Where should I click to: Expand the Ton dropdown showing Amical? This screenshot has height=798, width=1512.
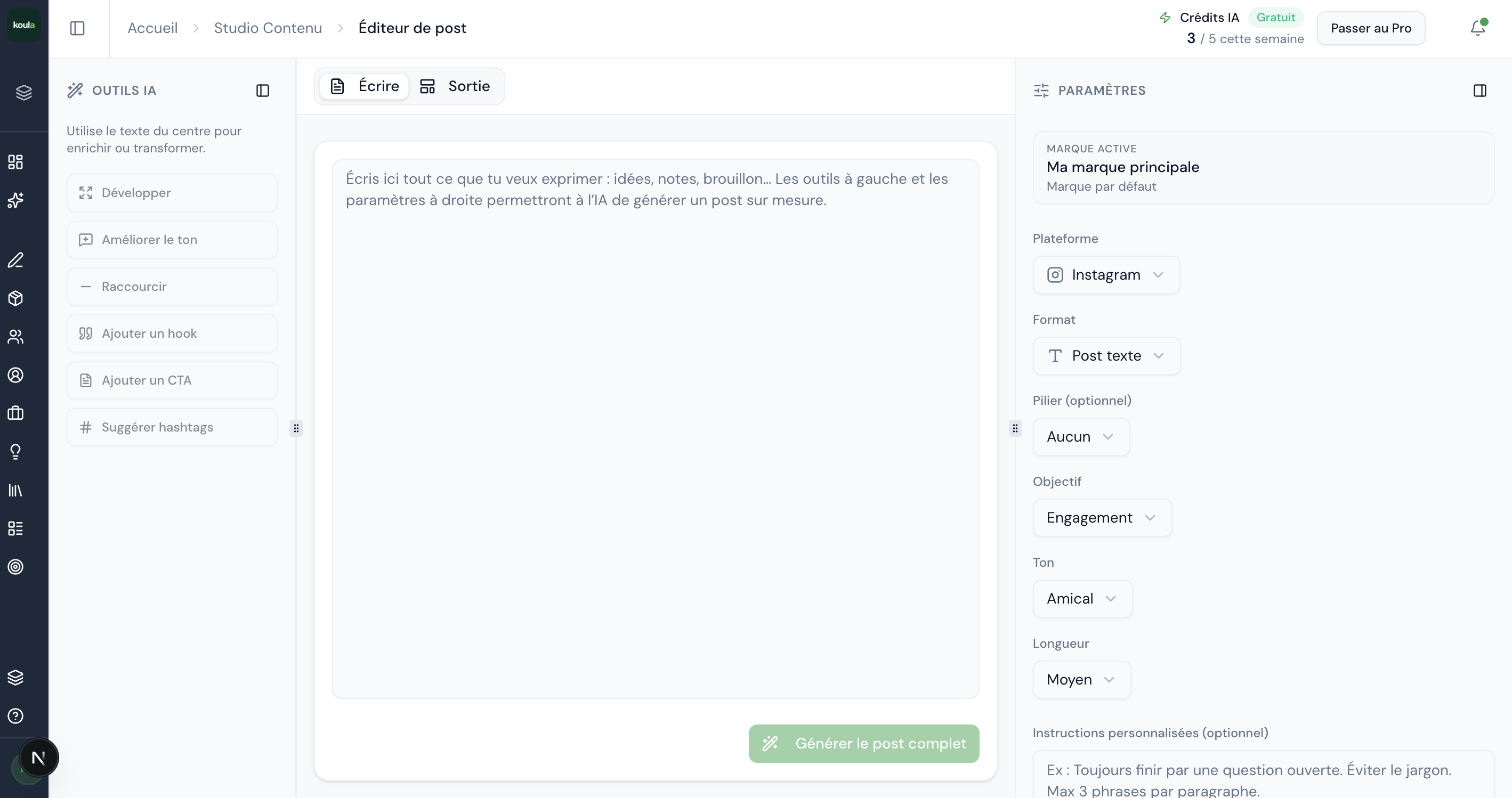click(1081, 598)
